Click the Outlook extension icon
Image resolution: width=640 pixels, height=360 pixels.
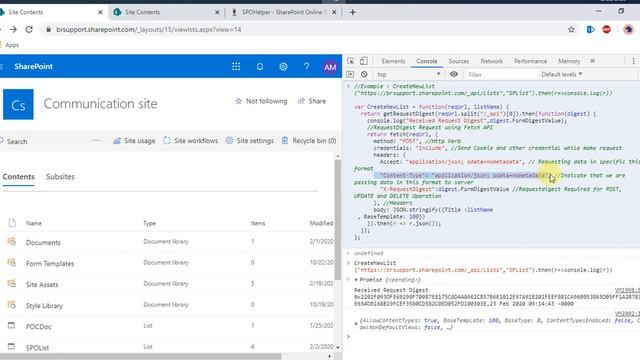point(590,29)
